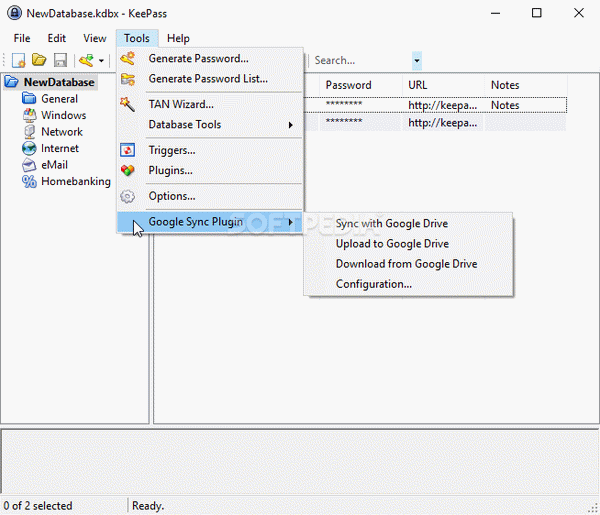Open Triggers... from Tools menu

[x=210, y=150]
